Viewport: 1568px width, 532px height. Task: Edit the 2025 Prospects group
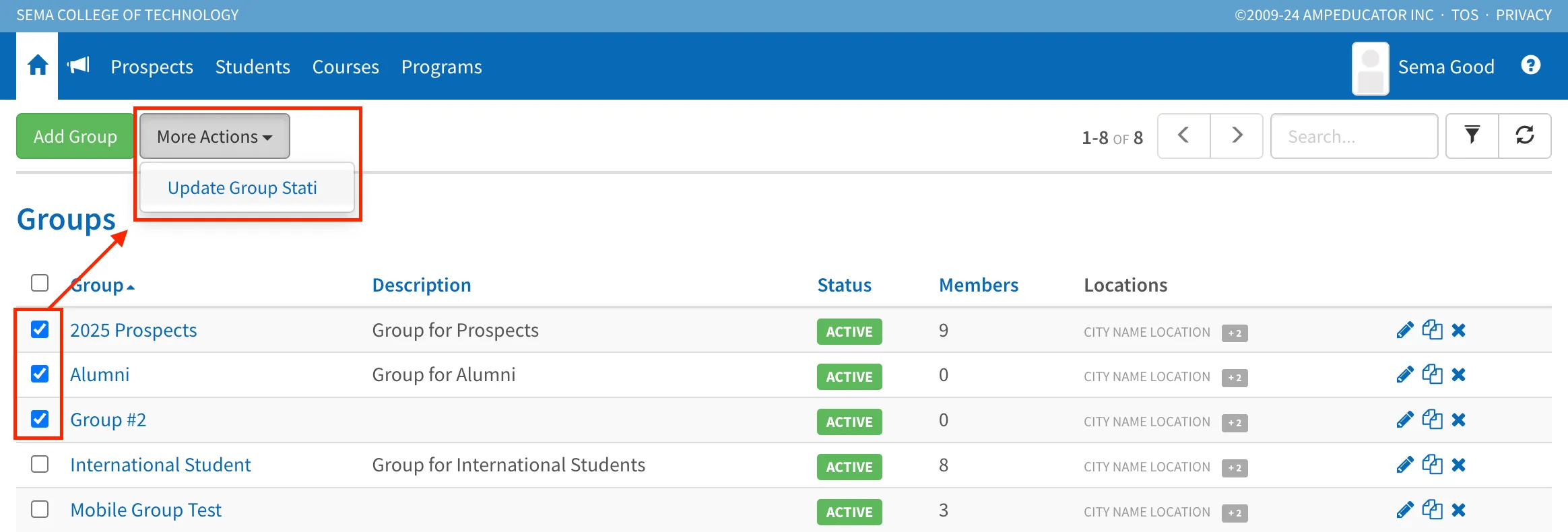pyautogui.click(x=1405, y=330)
